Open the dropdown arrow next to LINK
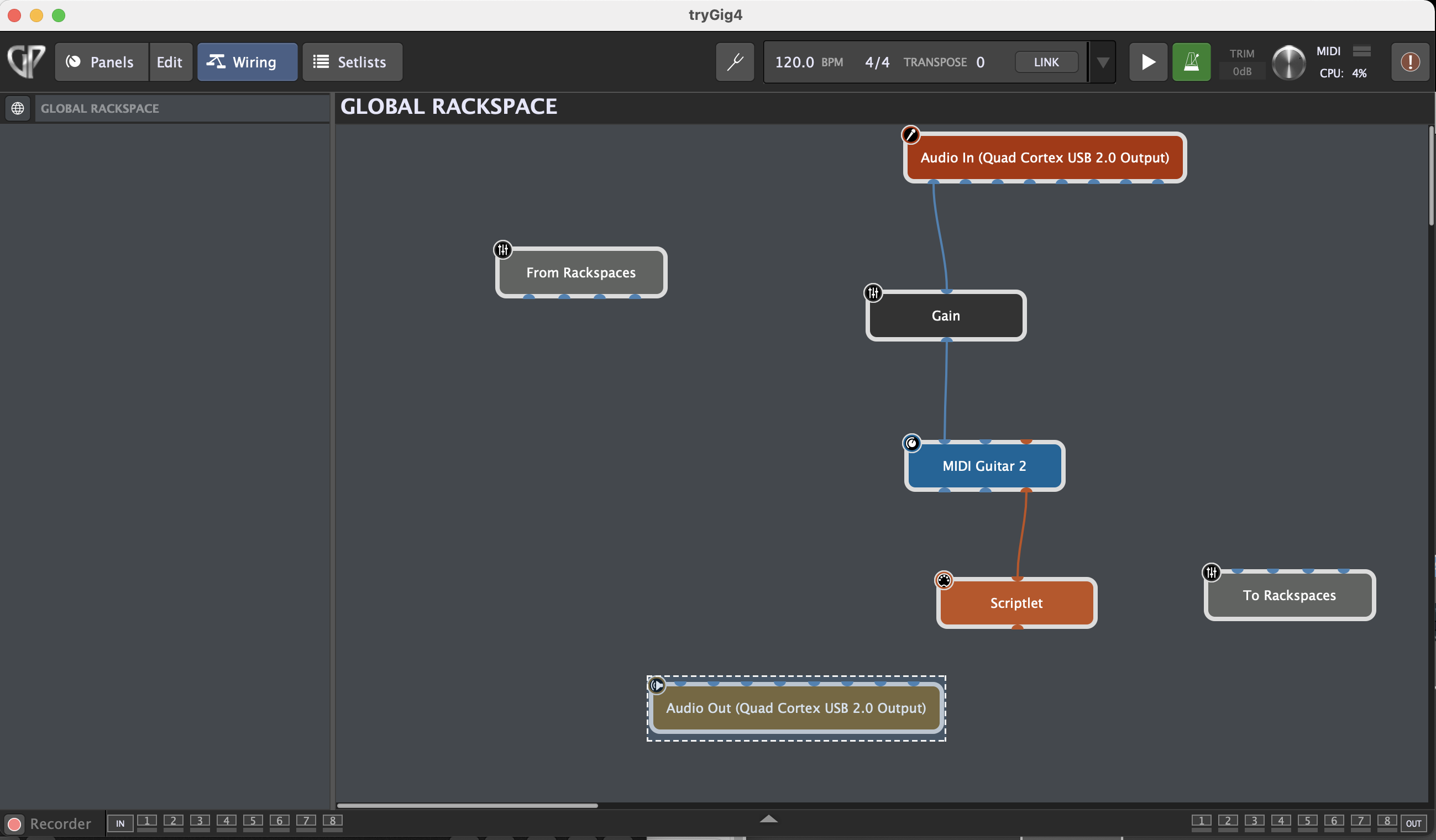The width and height of the screenshot is (1436, 840). (1103, 61)
